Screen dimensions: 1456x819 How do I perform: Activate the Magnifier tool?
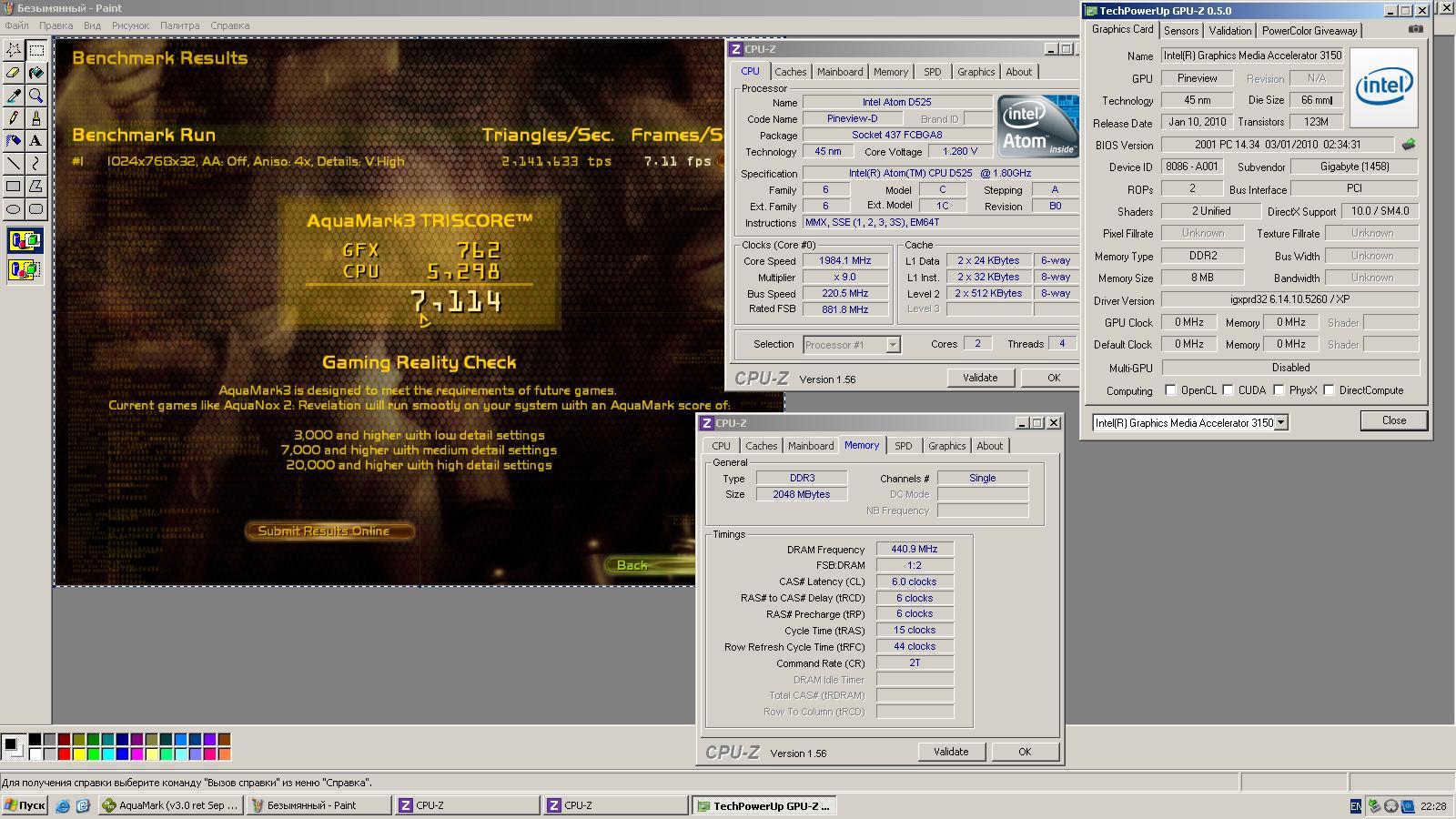click(36, 96)
